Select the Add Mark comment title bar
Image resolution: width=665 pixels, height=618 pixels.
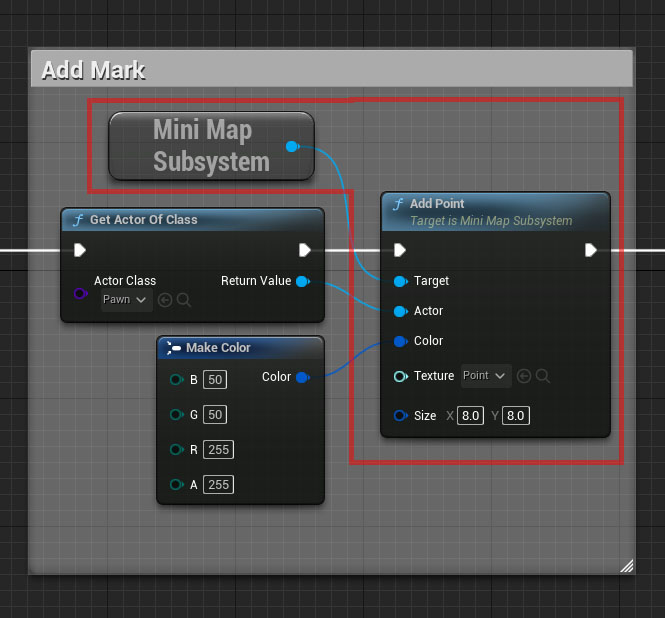click(332, 69)
